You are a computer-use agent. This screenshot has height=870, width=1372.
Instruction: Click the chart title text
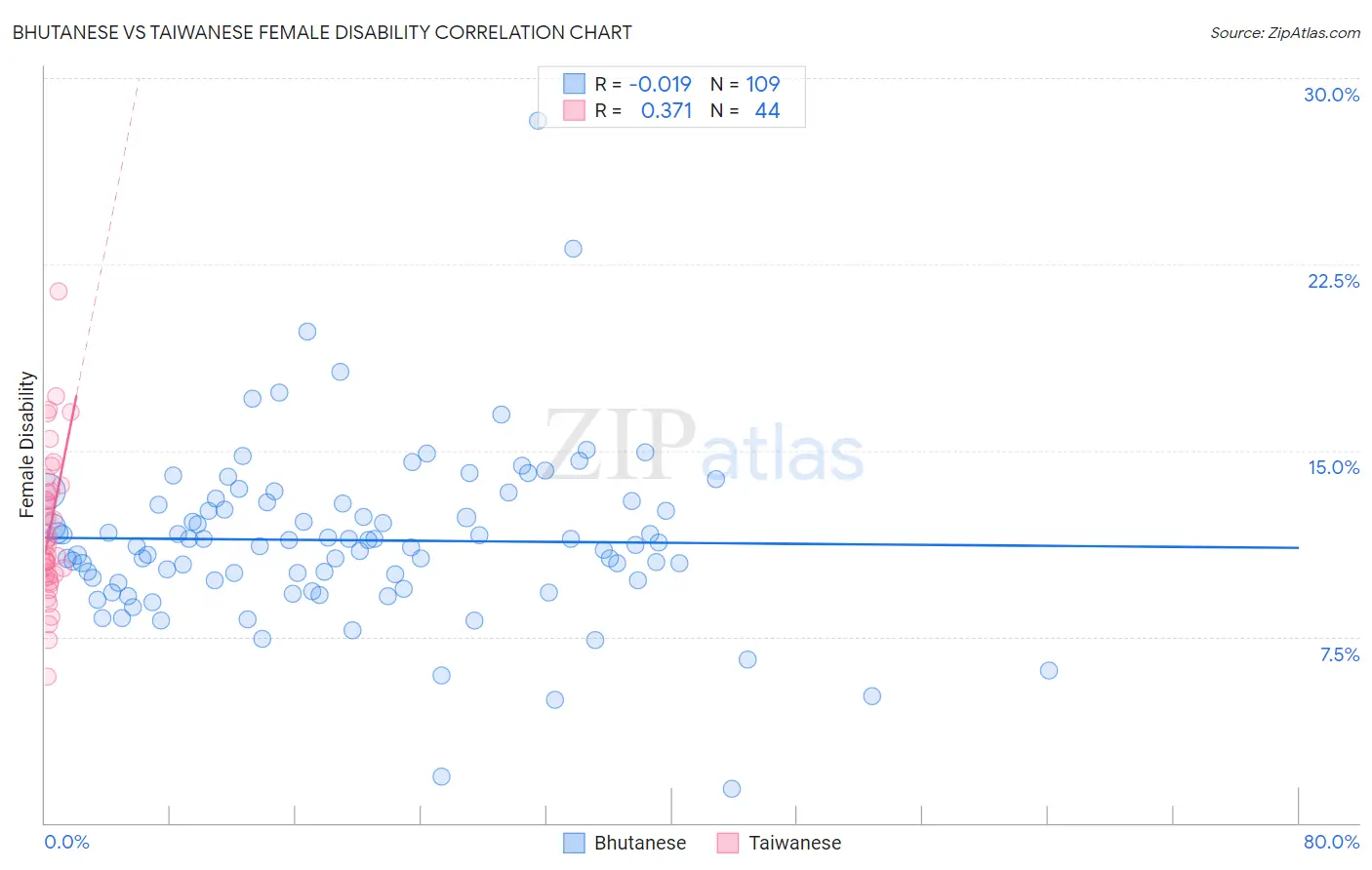[322, 32]
